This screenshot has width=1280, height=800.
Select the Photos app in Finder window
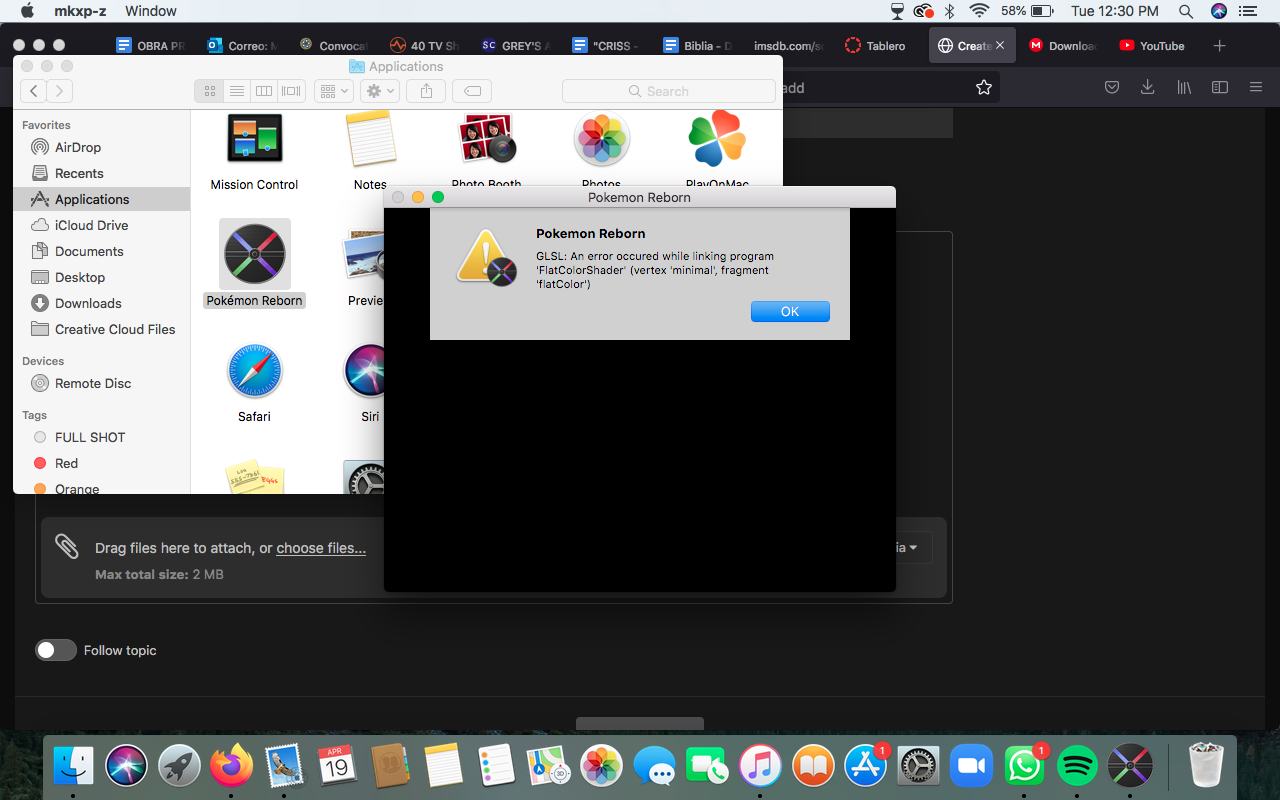tap(601, 140)
